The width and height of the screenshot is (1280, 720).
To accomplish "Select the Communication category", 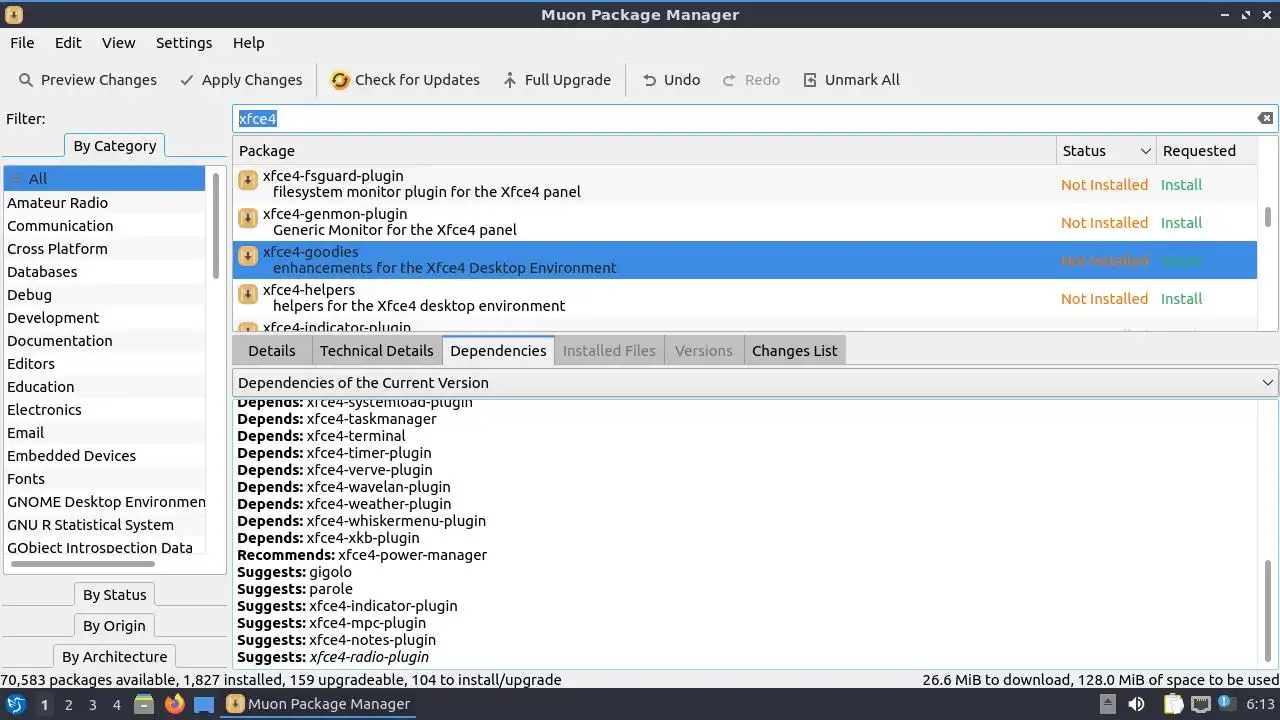I will coord(104,226).
